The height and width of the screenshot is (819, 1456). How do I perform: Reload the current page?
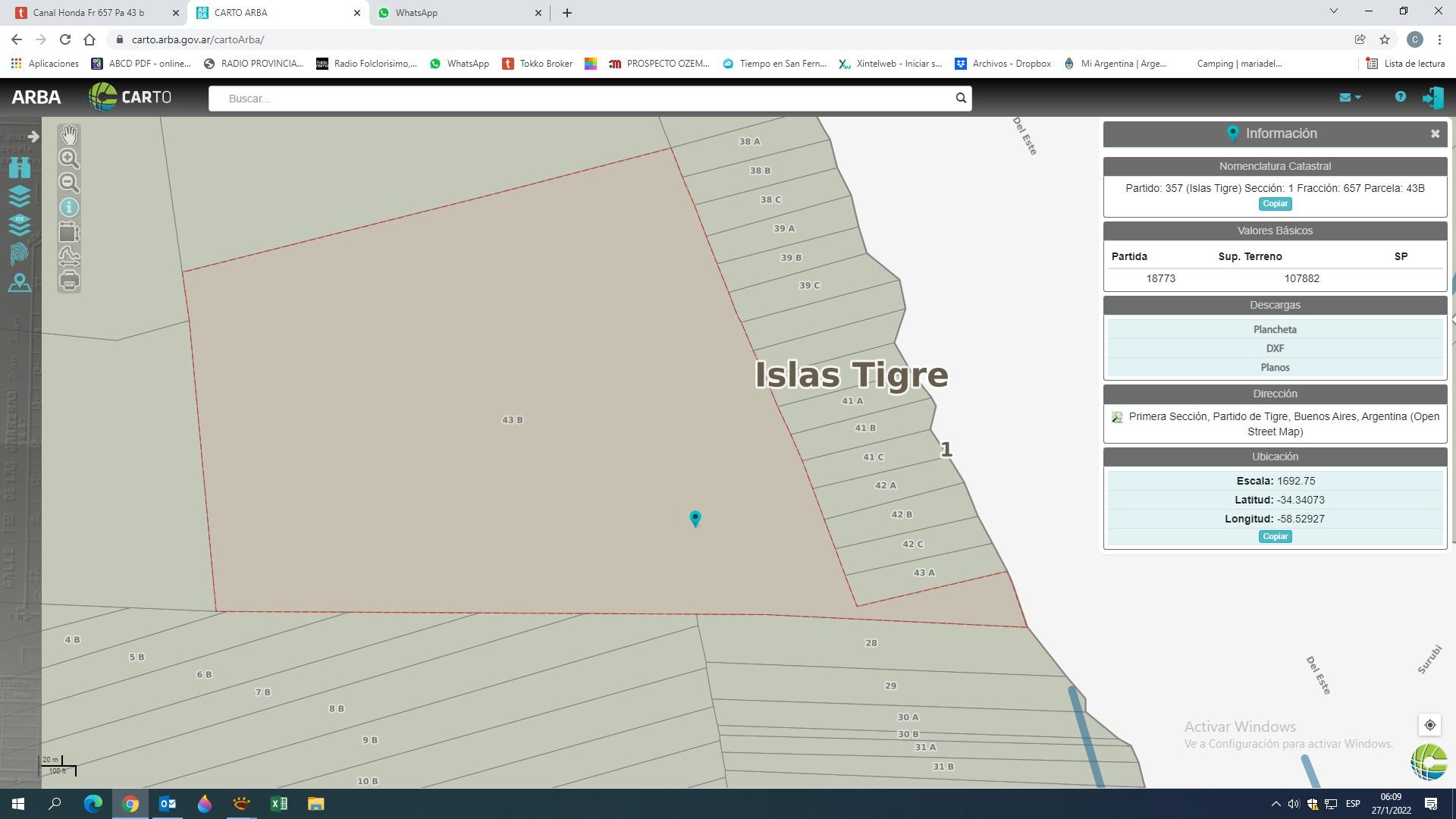click(x=65, y=39)
